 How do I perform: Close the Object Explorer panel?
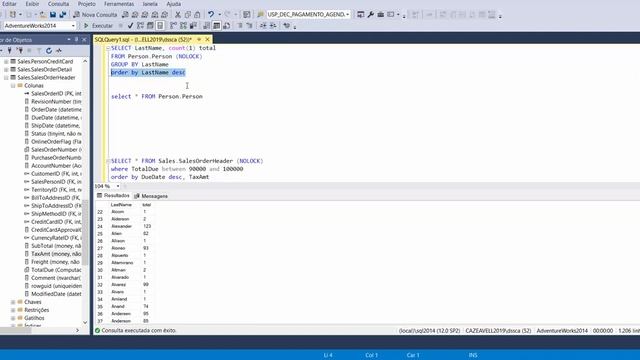tap(84, 40)
